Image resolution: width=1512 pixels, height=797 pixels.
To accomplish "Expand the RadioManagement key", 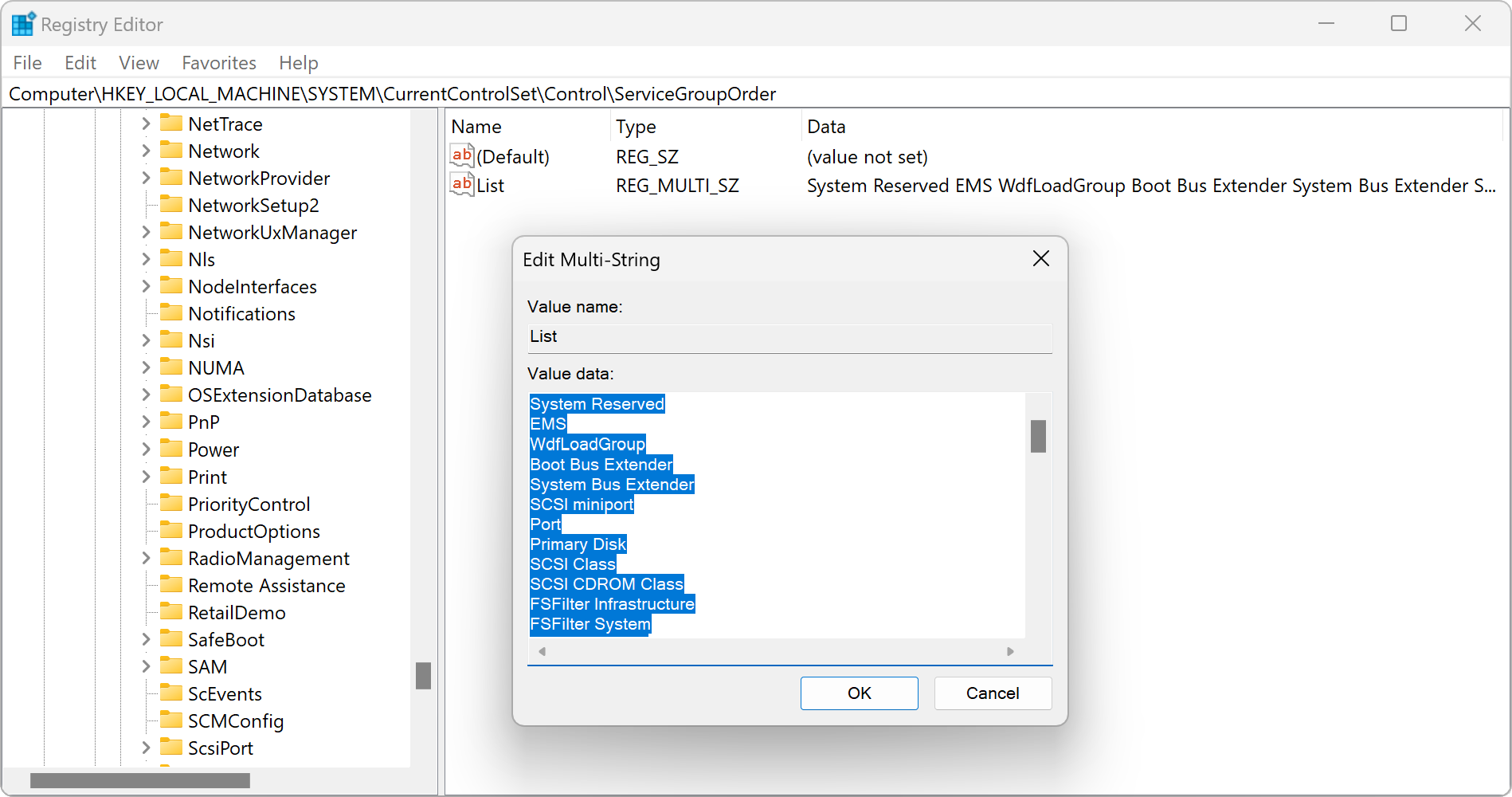I will [146, 558].
